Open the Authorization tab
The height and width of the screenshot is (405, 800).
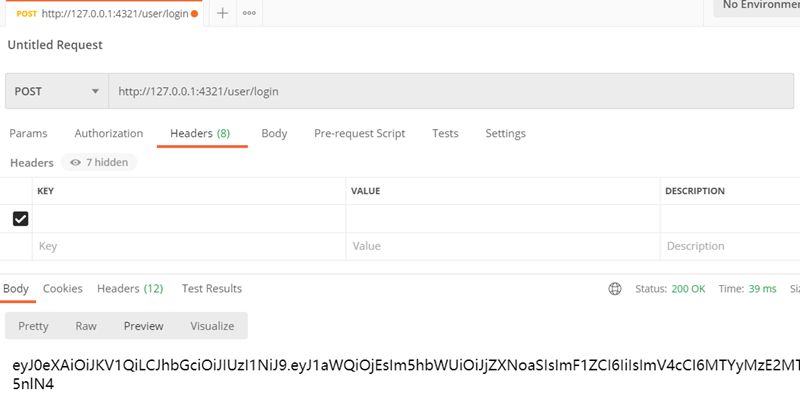pos(108,134)
